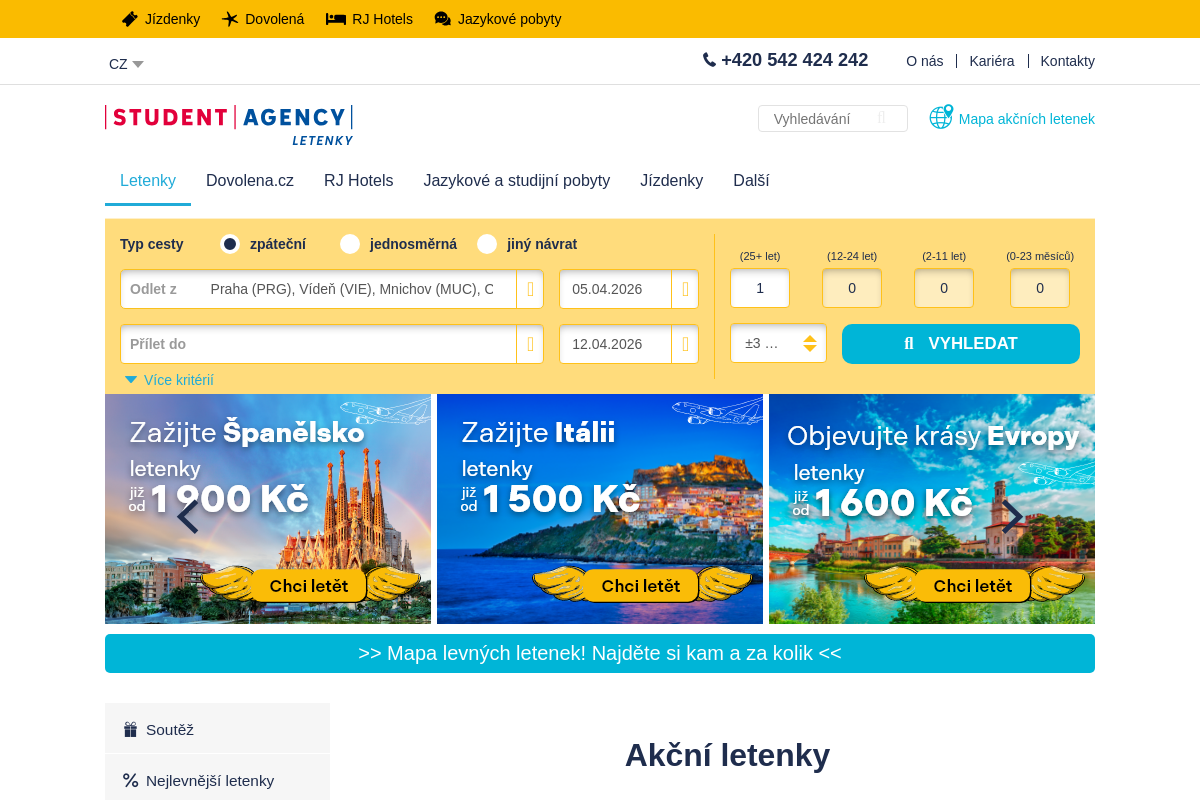The height and width of the screenshot is (800, 1200).
Task: Click the gift icon next to Soutěž
Action: pyautogui.click(x=130, y=730)
